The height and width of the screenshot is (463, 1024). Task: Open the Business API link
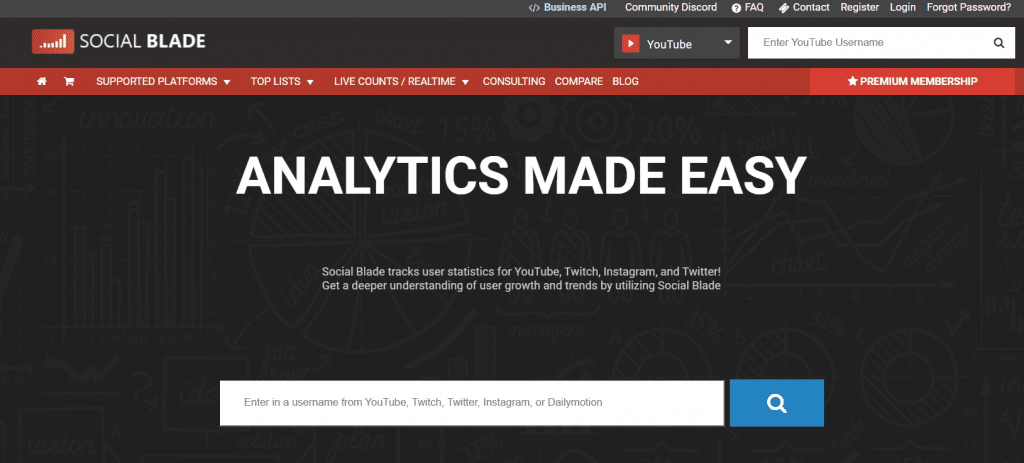568,8
